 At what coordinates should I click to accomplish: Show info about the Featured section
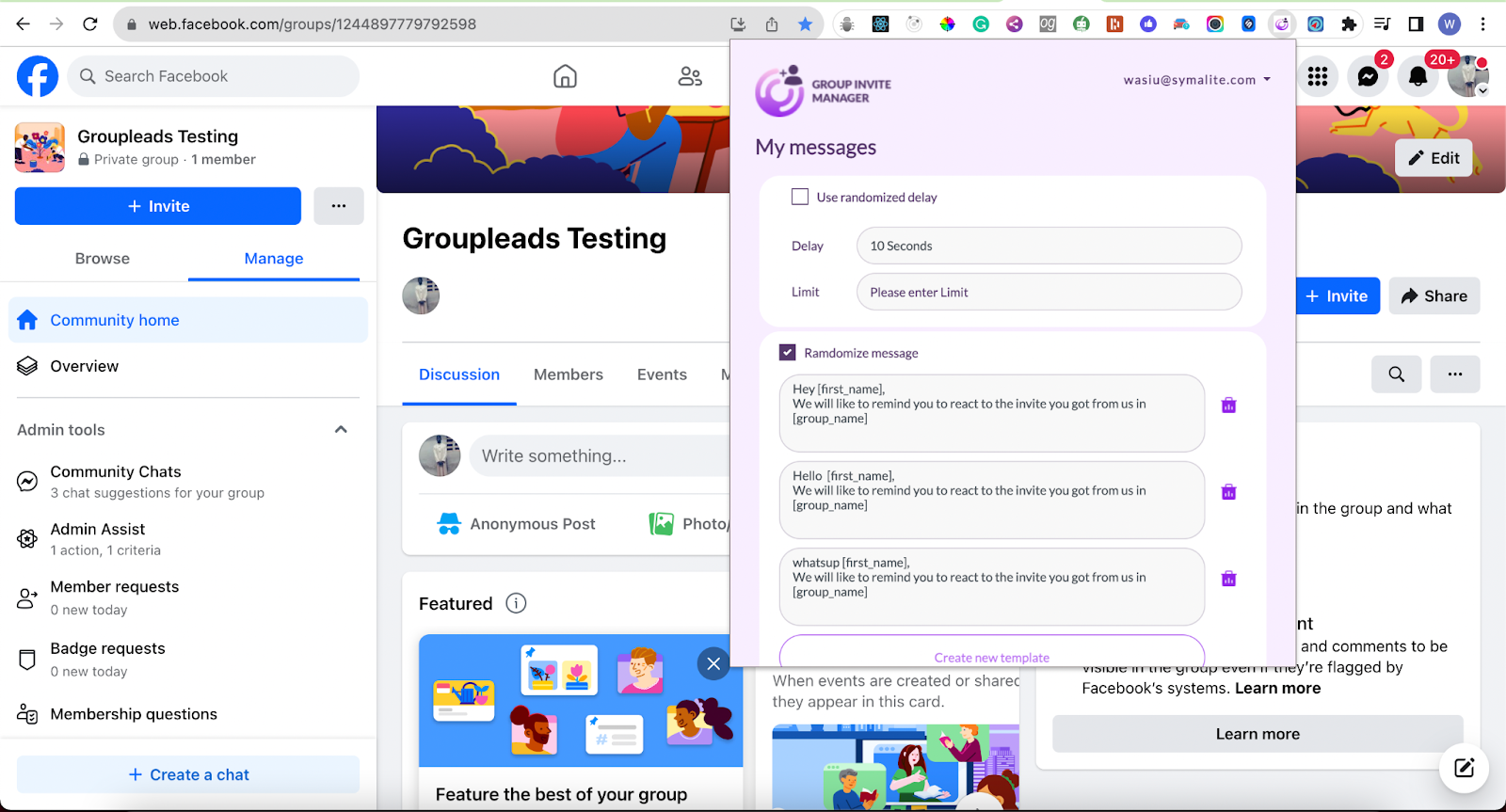point(516,603)
